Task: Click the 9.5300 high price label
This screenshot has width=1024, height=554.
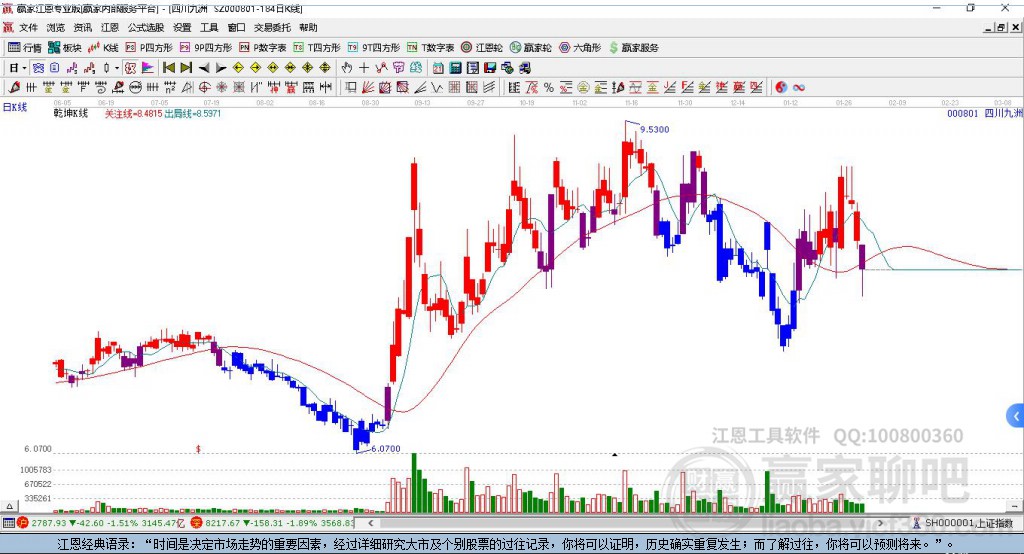Action: (654, 129)
